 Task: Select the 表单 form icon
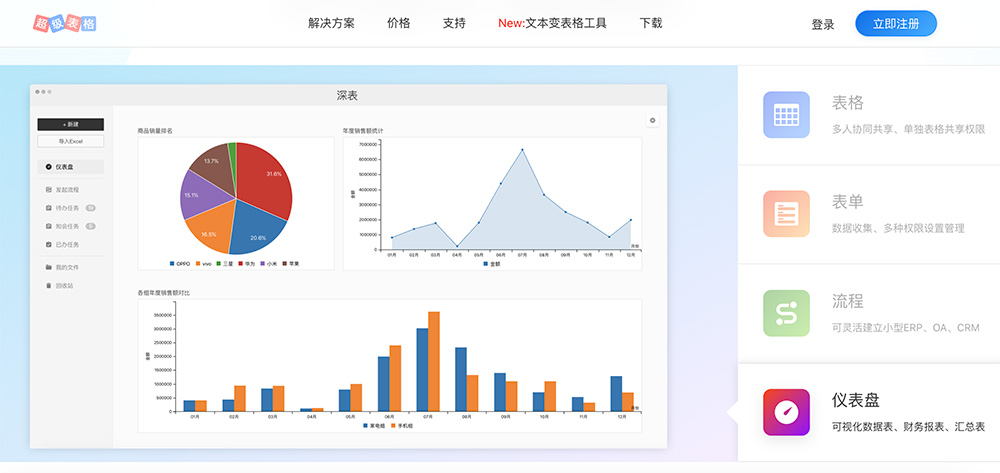coord(786,214)
